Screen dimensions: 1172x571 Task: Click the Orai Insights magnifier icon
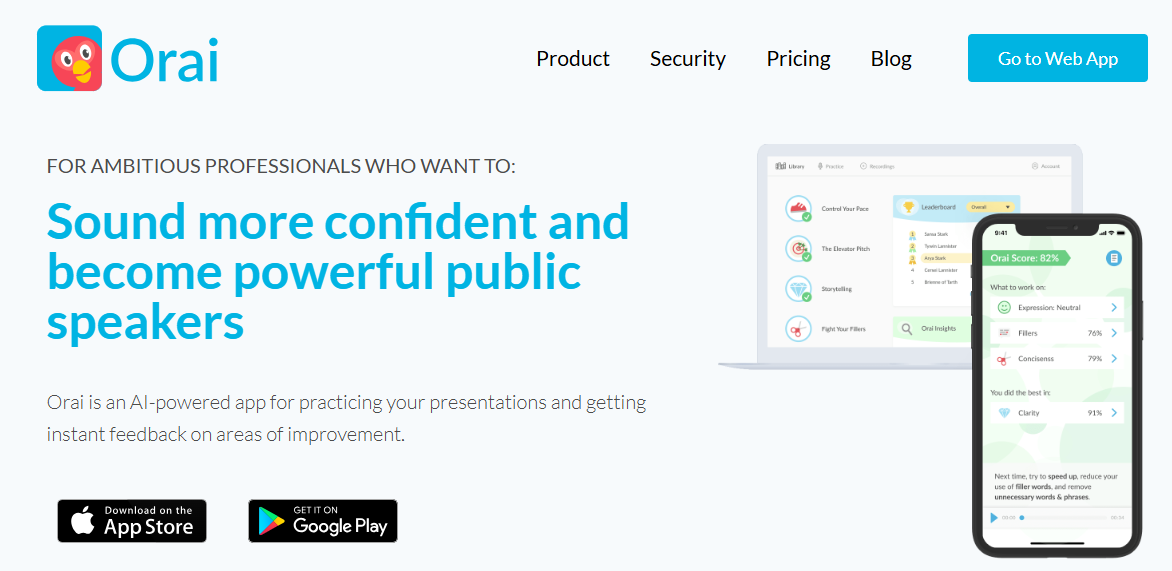point(907,328)
